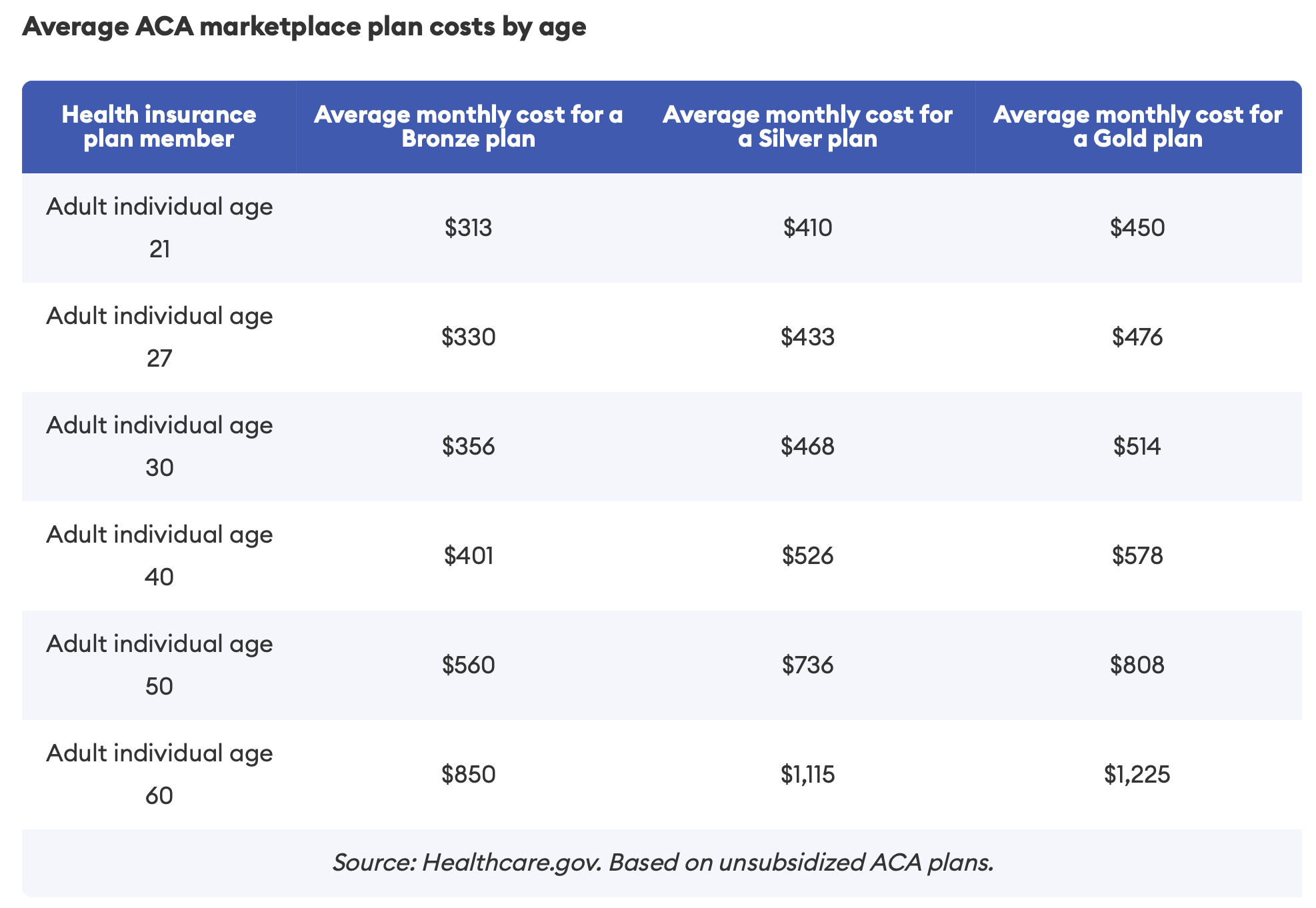The width and height of the screenshot is (1316, 908).
Task: Click the Bronze plan column header
Action: pyautogui.click(x=468, y=127)
